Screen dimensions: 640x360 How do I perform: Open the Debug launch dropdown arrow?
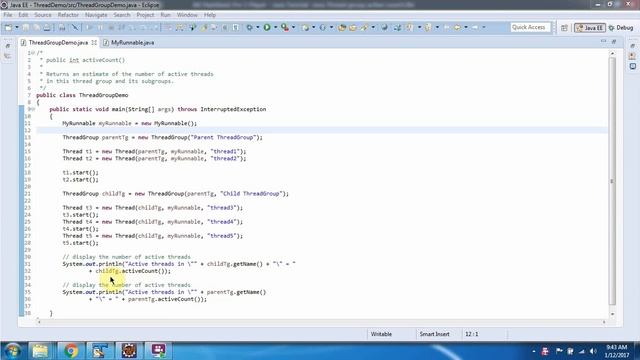tap(258, 27)
